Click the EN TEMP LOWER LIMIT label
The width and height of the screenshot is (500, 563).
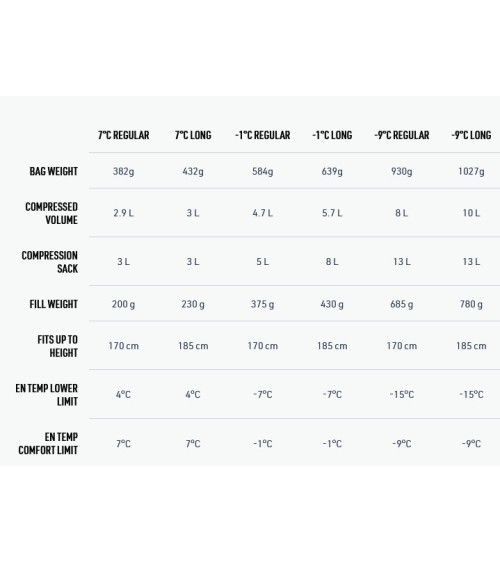point(46,395)
